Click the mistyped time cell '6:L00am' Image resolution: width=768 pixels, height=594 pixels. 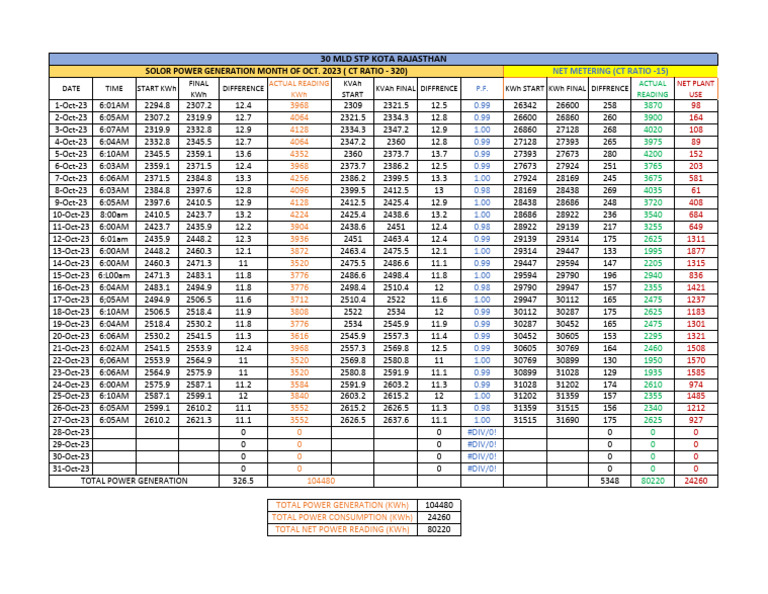(114, 275)
